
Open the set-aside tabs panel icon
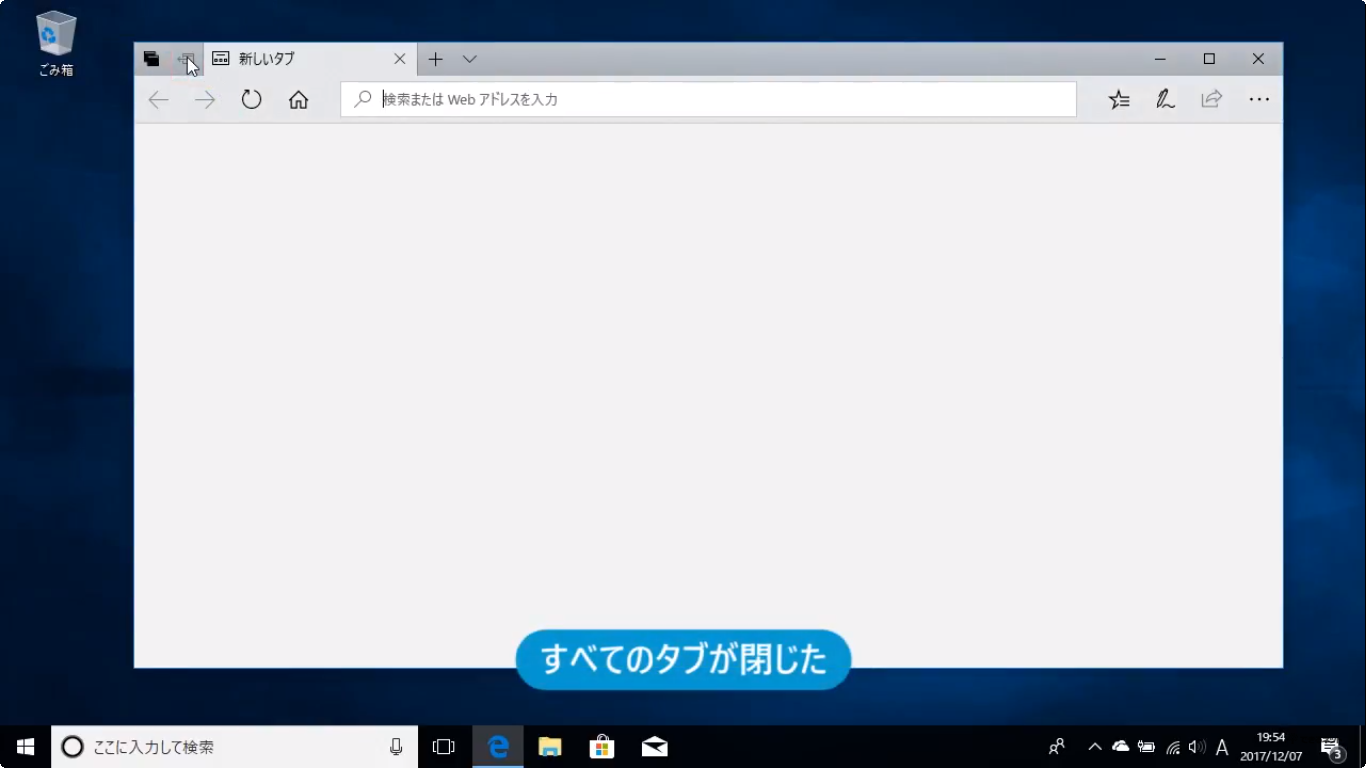(151, 59)
